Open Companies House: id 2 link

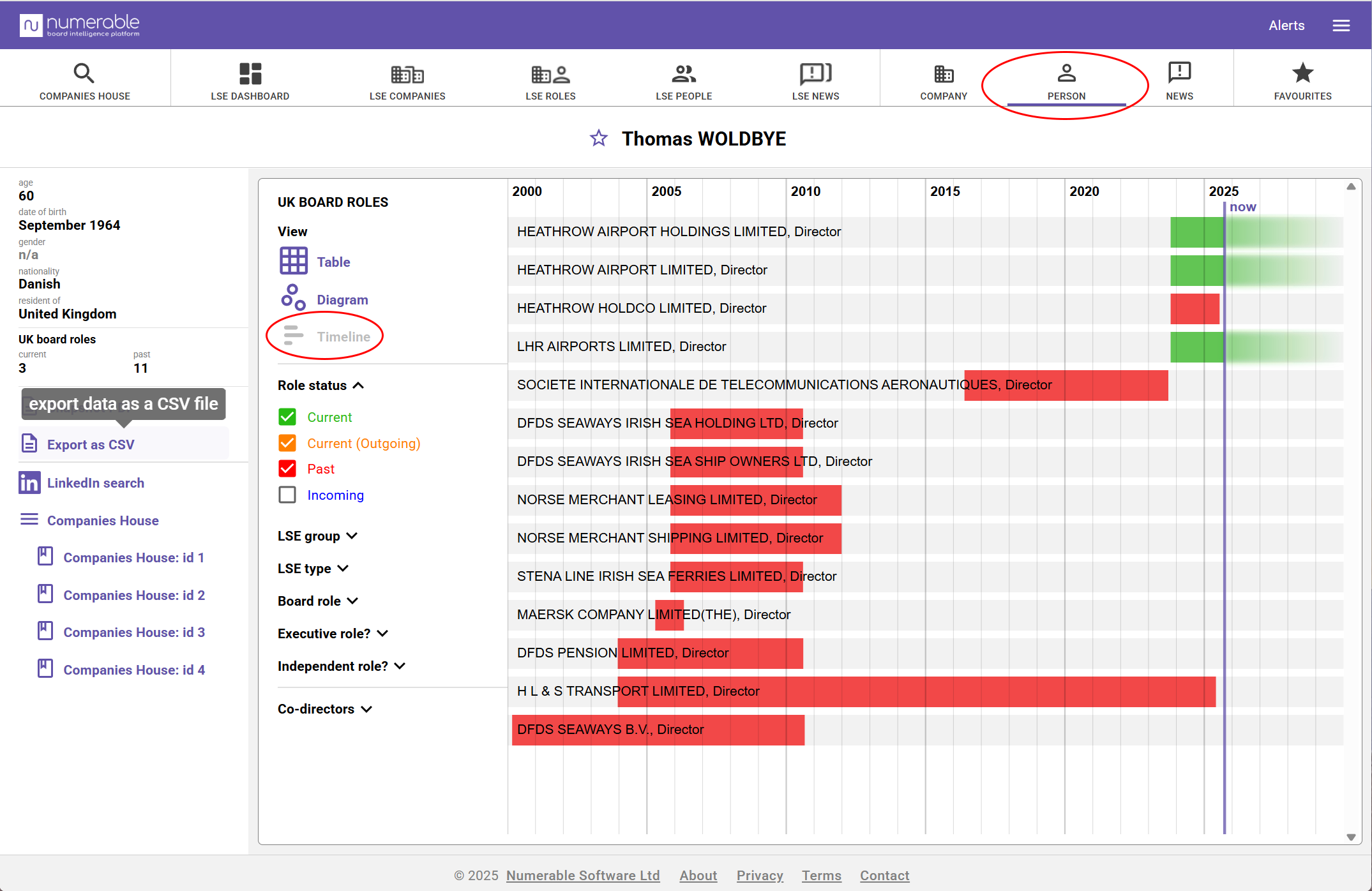tap(134, 595)
